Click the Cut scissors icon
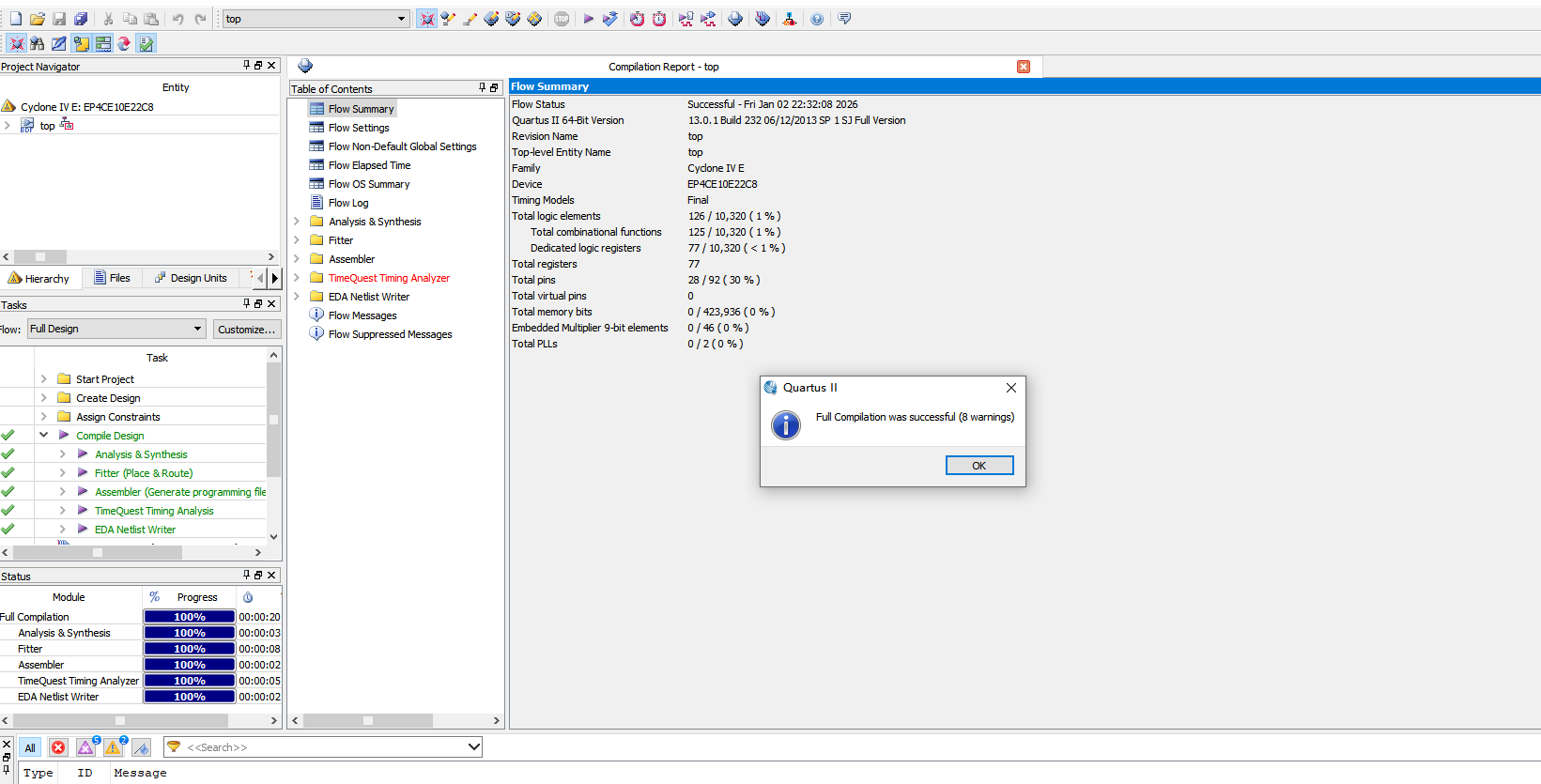The width and height of the screenshot is (1541, 784). [108, 19]
